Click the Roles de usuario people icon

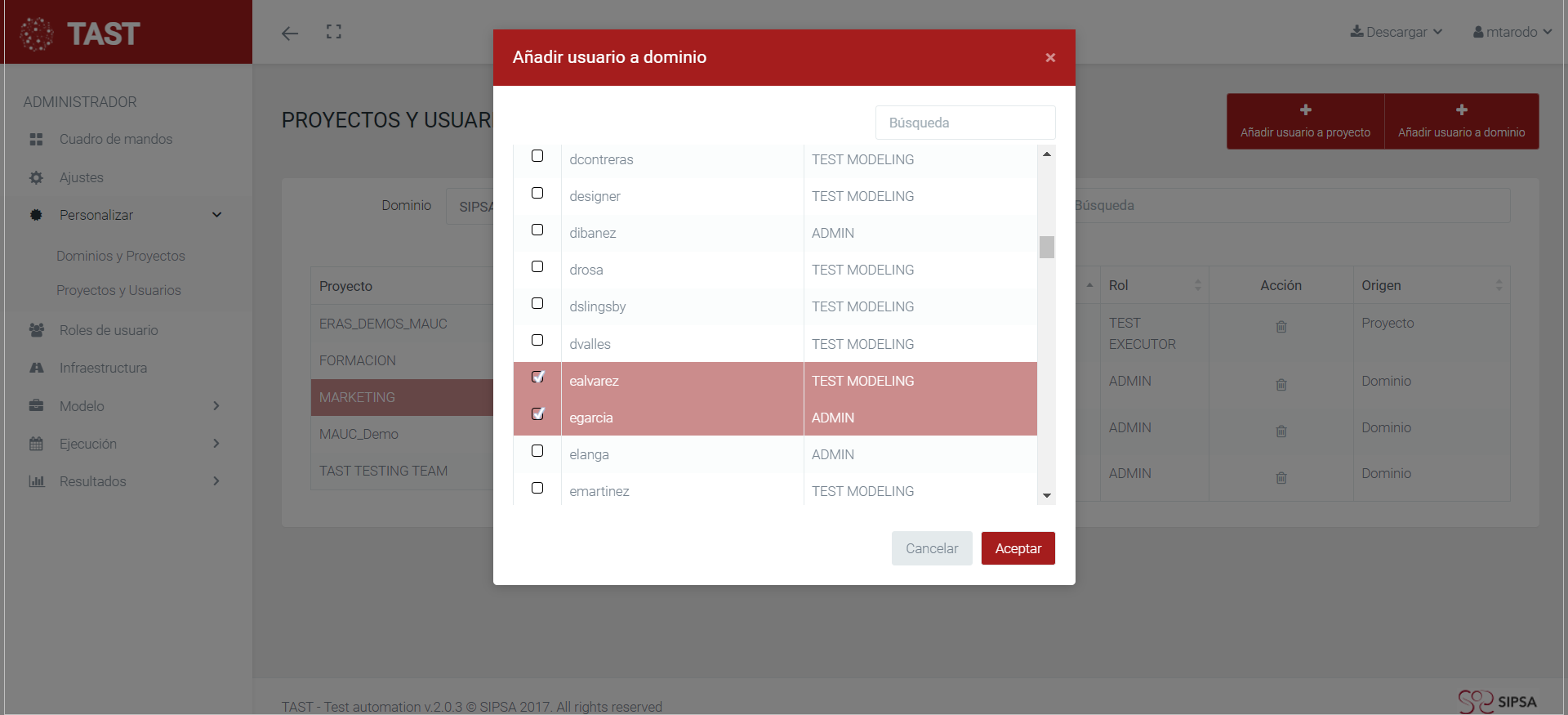(36, 330)
